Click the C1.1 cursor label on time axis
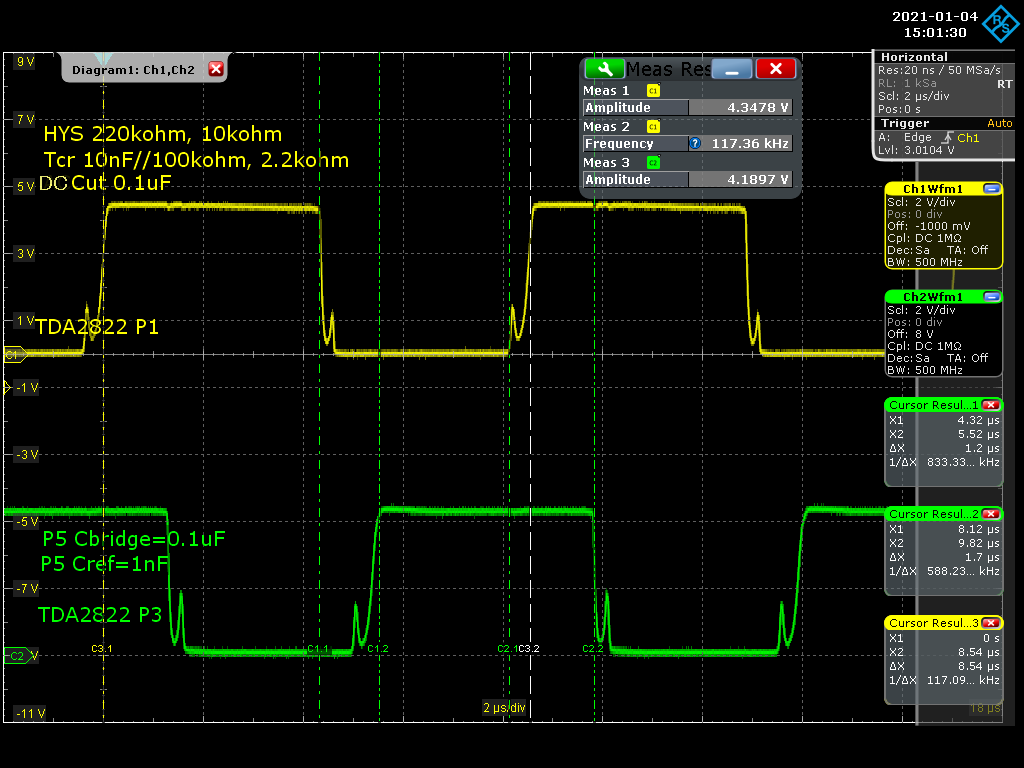The width and height of the screenshot is (1024, 768). tap(317, 650)
